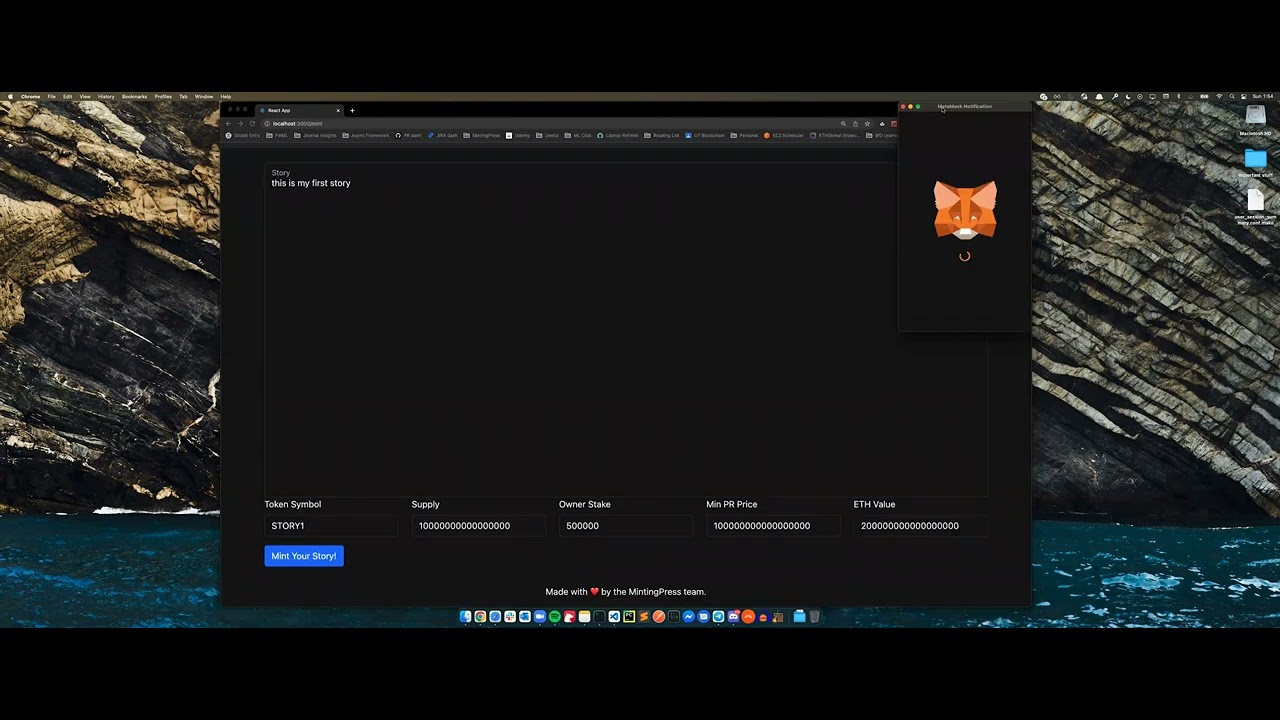The width and height of the screenshot is (1280, 720).
Task: Open the Profiles menu
Action: coord(163,97)
